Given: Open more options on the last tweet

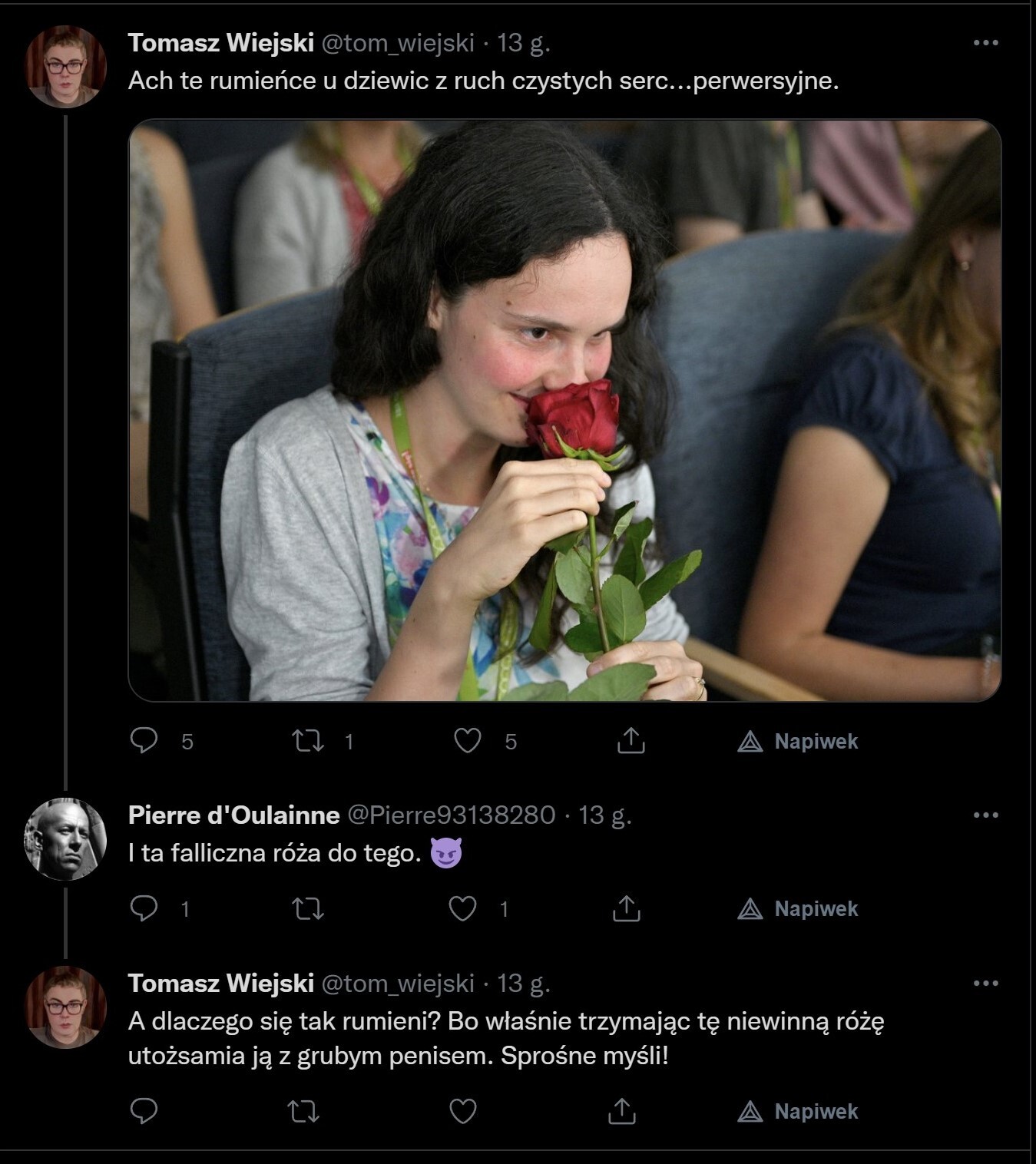Looking at the screenshot, I should click(985, 984).
